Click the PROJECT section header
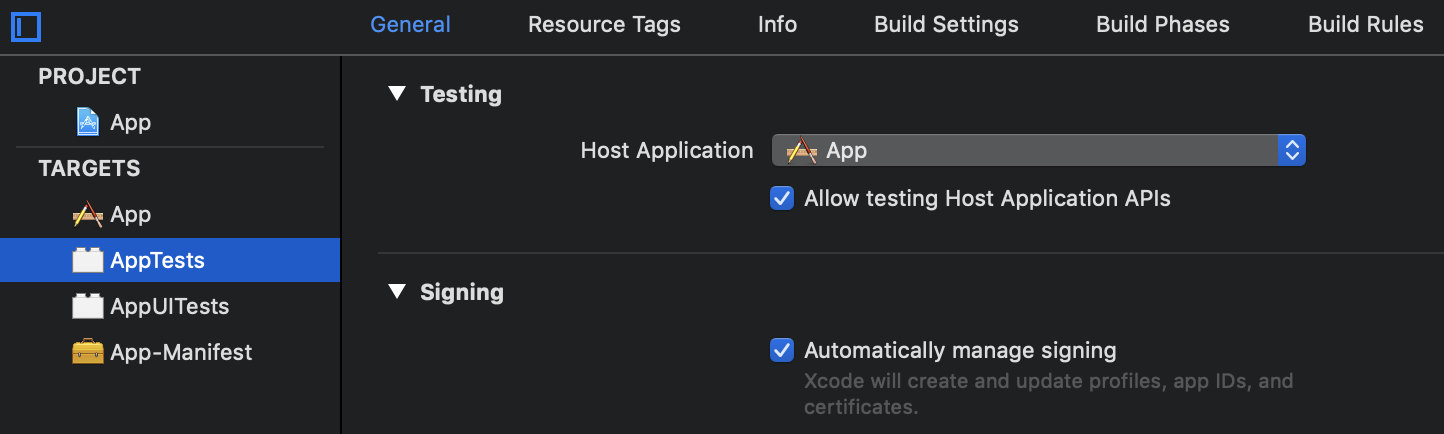 point(89,76)
